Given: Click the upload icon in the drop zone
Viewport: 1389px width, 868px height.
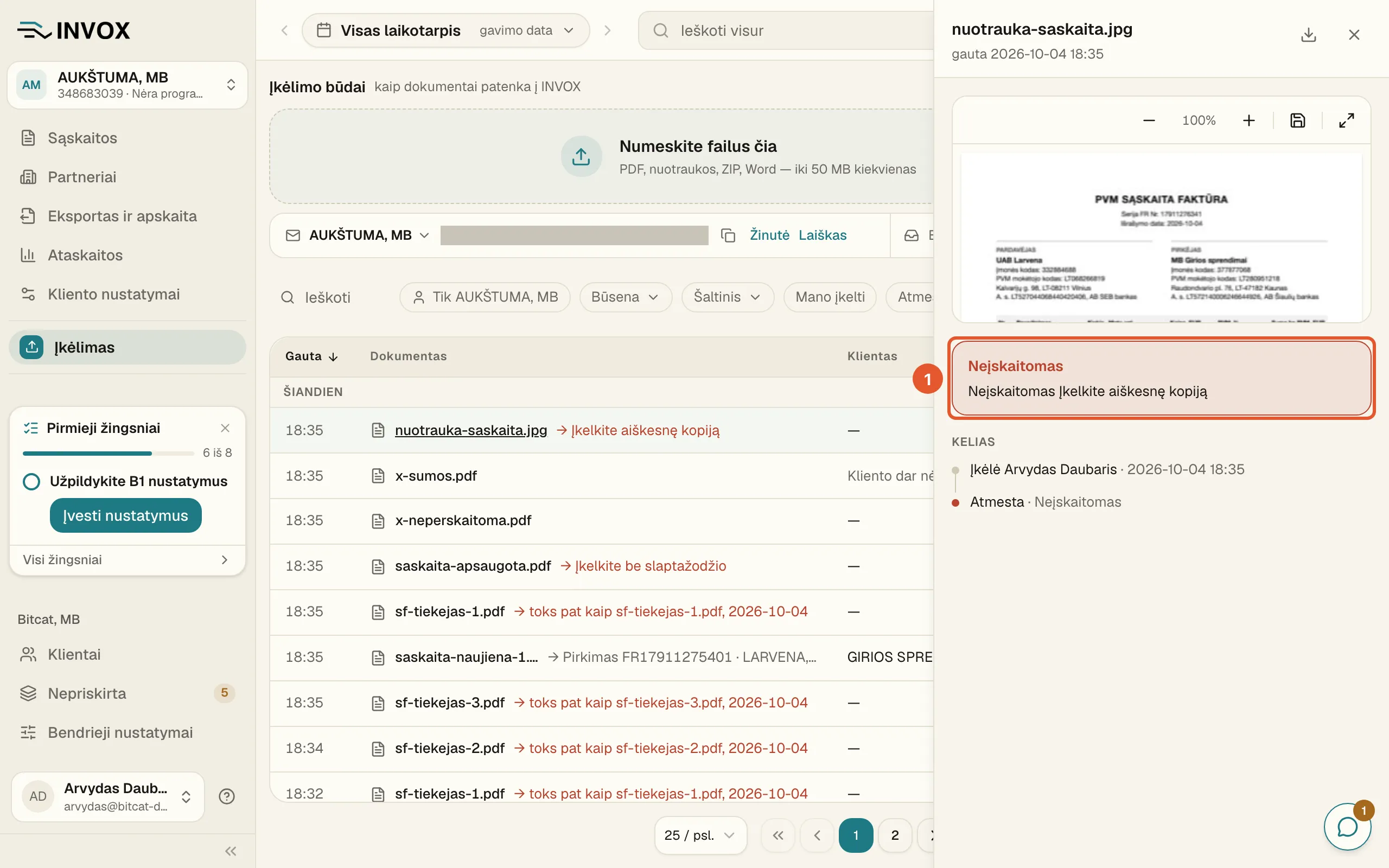Looking at the screenshot, I should click(x=581, y=156).
